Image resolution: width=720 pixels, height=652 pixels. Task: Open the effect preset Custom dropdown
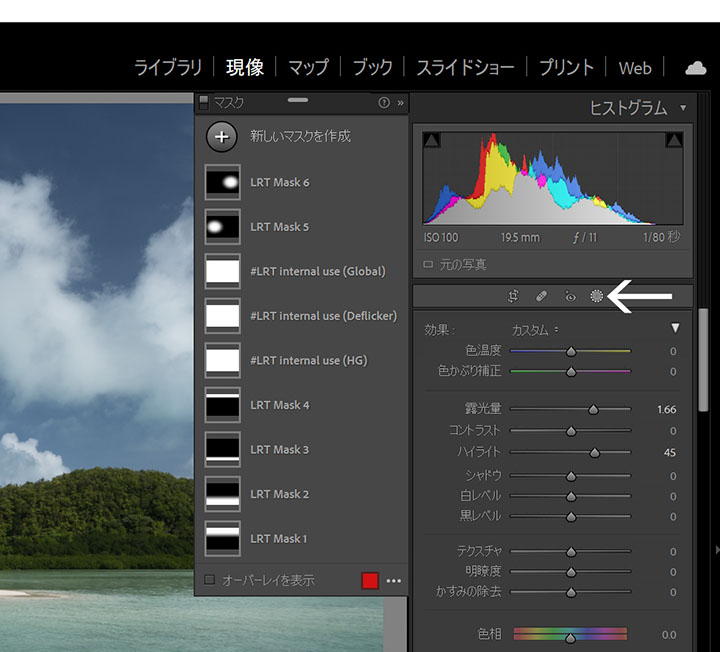535,330
